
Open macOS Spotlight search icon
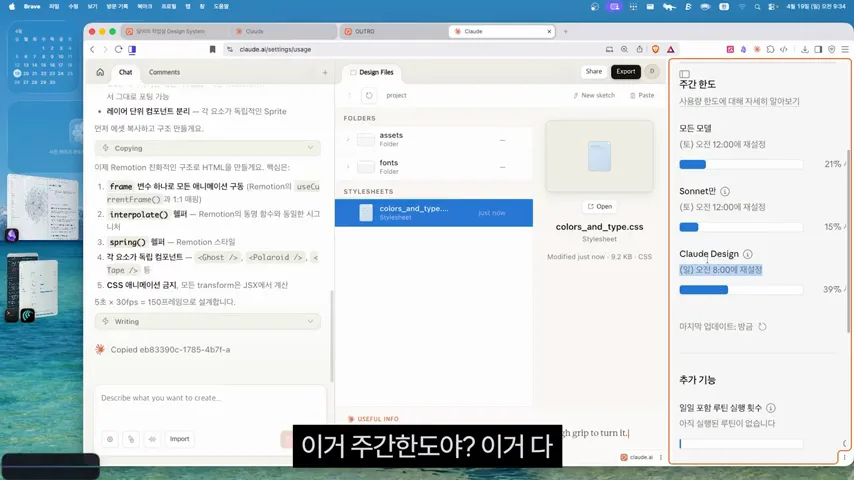pyautogui.click(x=757, y=7)
